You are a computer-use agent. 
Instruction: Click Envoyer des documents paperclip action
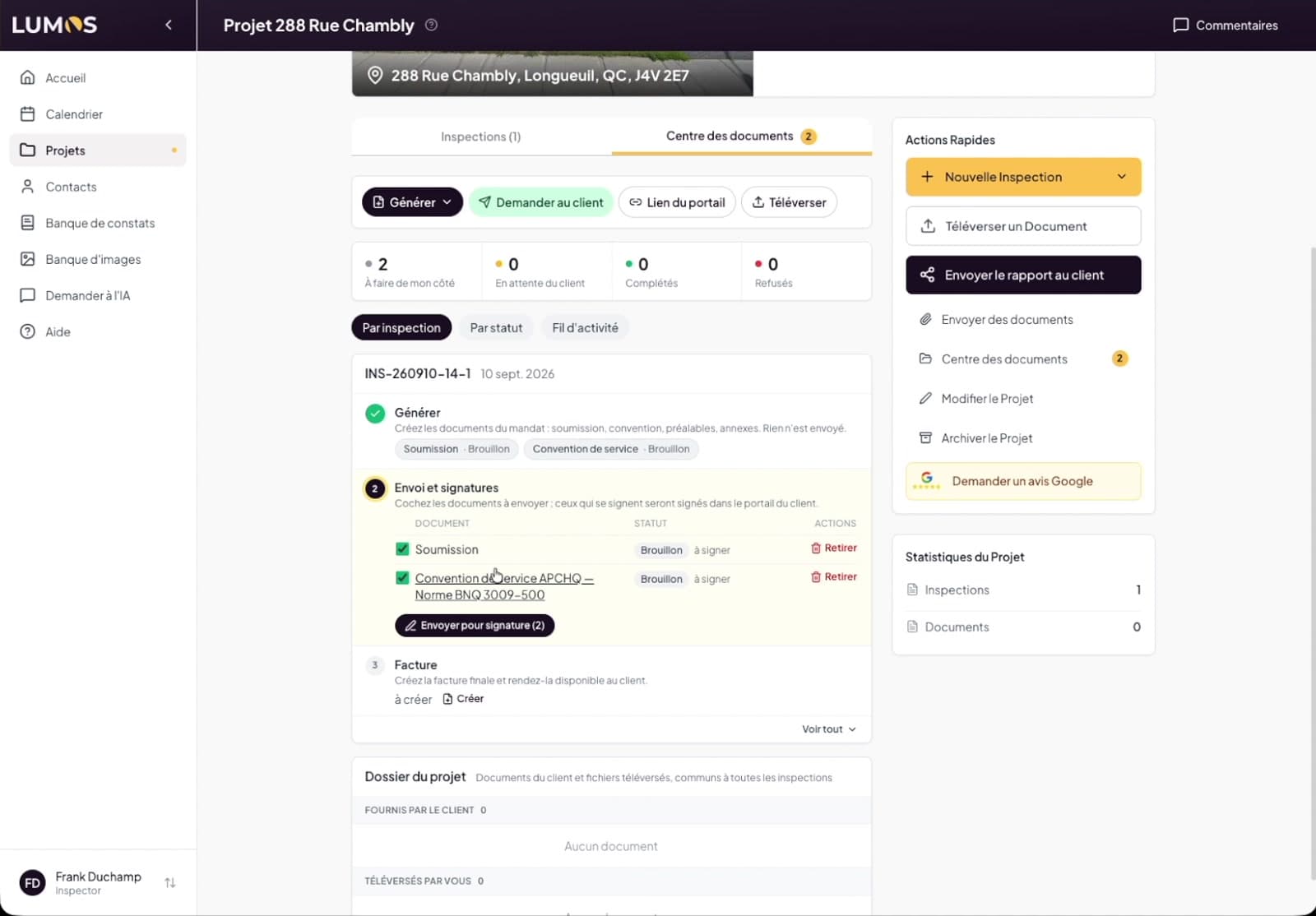pyautogui.click(x=1023, y=319)
